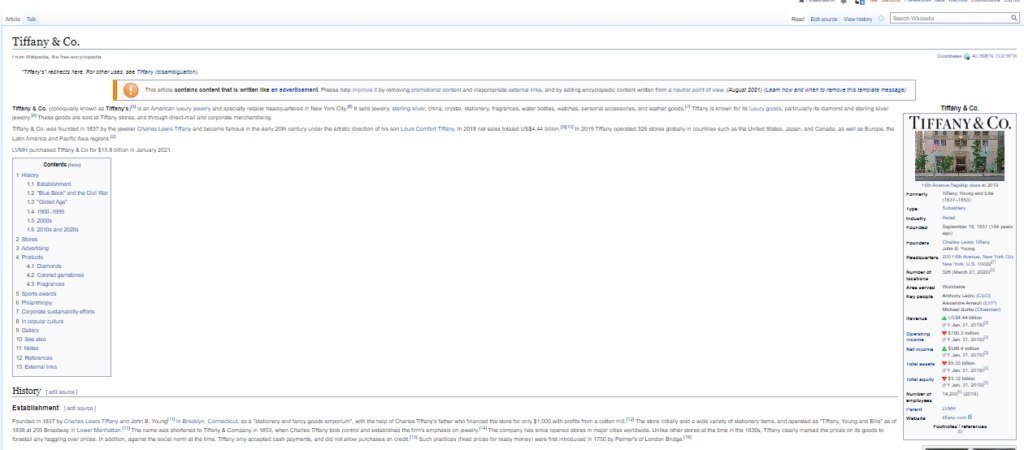The image size is (1024, 450).
Task: Open the notifications bell icon
Action: click(x=844, y=1)
